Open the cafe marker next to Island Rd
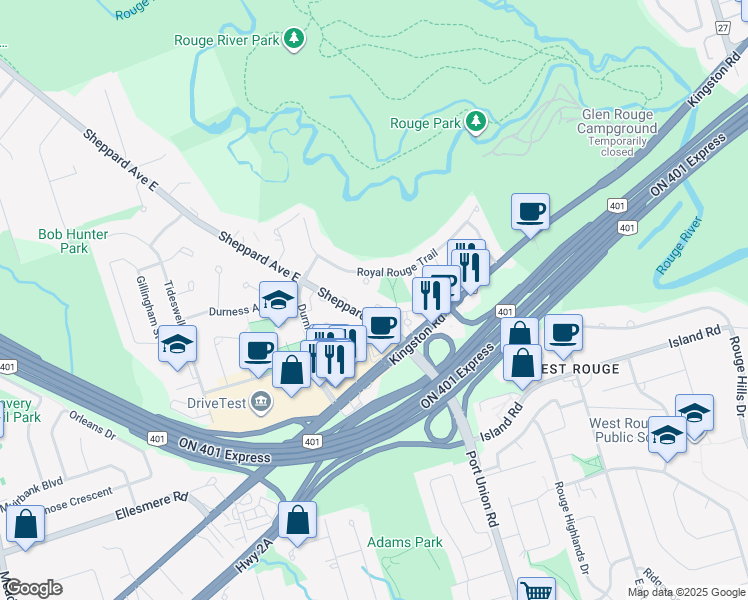This screenshot has height=600, width=748. pyautogui.click(x=563, y=336)
